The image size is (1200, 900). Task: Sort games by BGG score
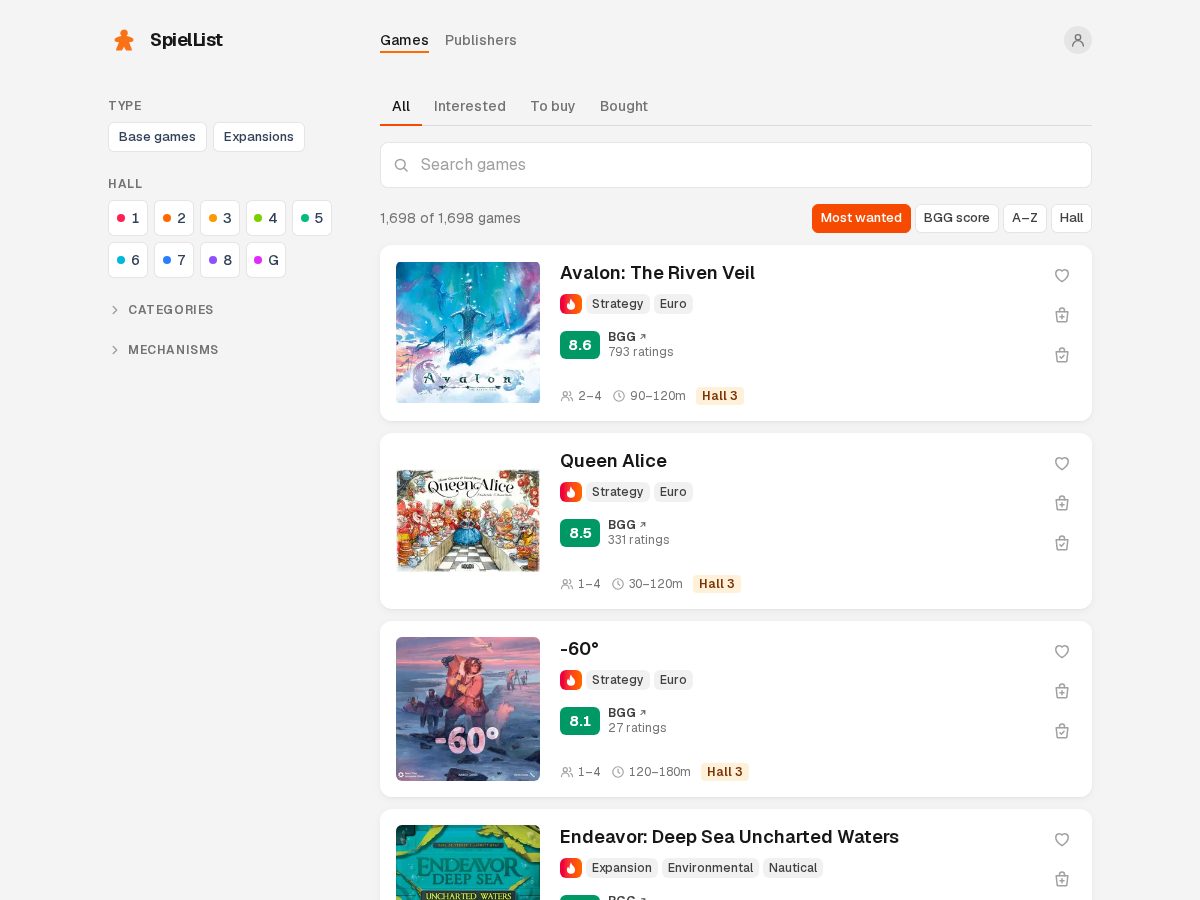tap(957, 218)
